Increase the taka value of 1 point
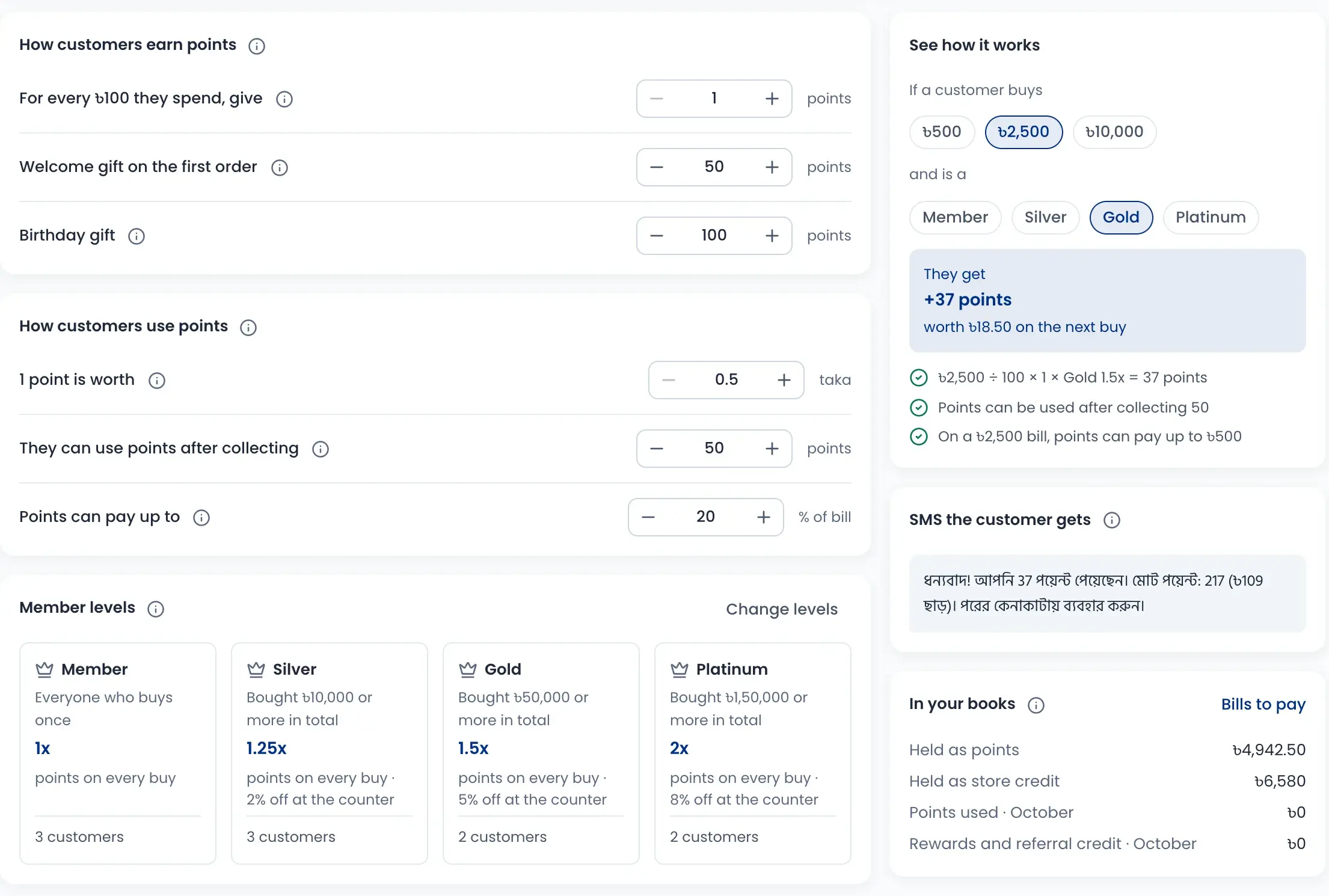This screenshot has height=896, width=1329. (784, 380)
